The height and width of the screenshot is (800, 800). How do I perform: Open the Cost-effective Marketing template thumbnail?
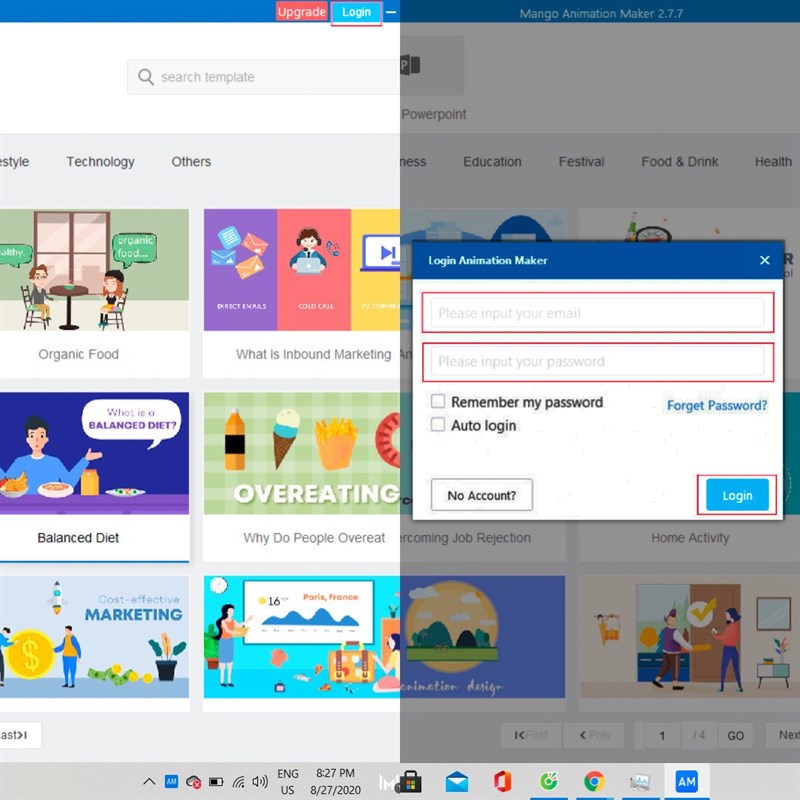coord(94,637)
